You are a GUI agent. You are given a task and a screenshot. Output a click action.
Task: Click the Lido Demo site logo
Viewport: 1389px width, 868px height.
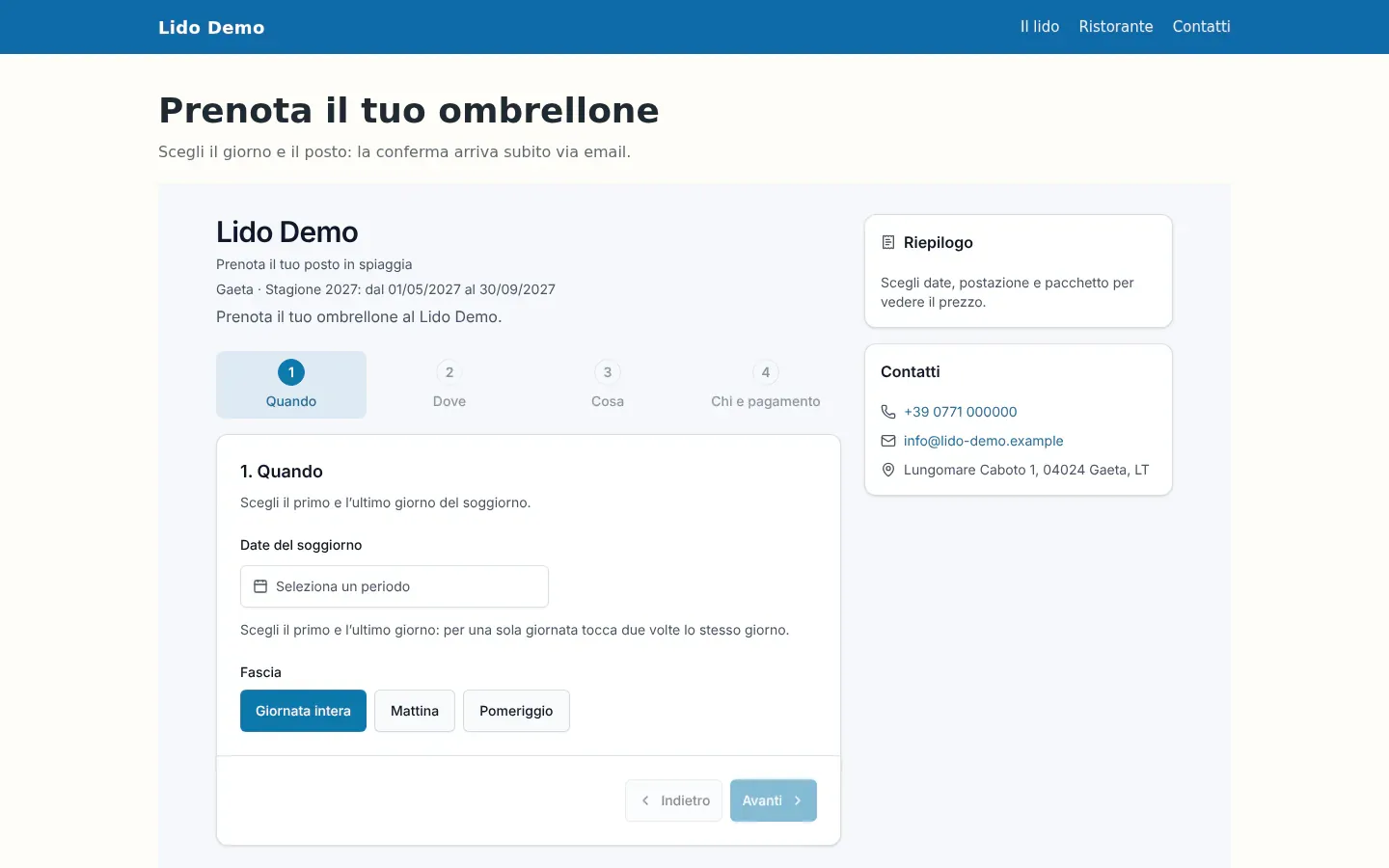(x=211, y=27)
